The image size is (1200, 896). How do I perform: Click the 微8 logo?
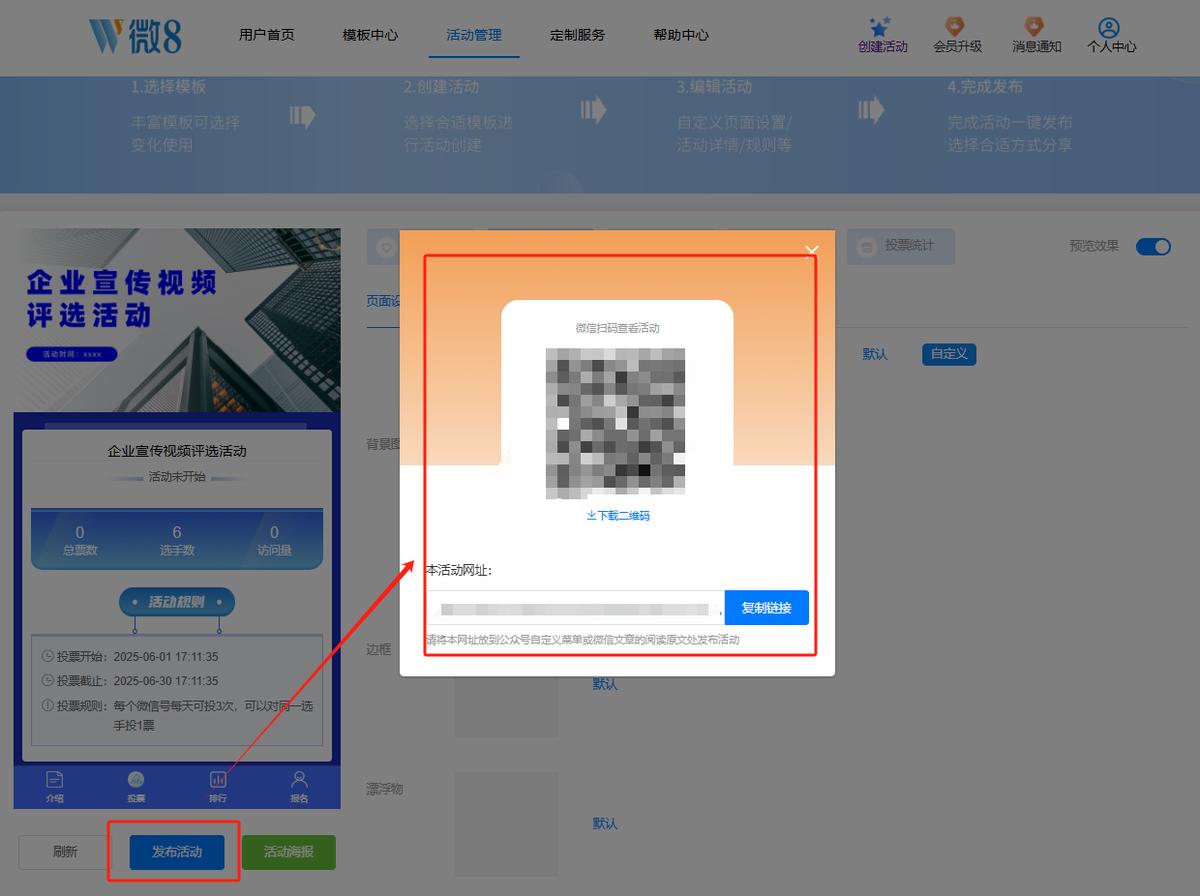135,36
